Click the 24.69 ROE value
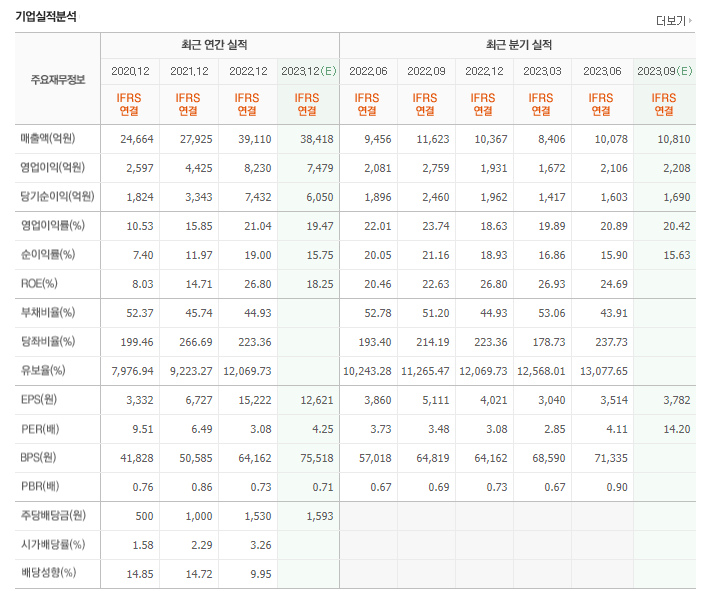Screen dimensions: 705x591 pos(614,284)
